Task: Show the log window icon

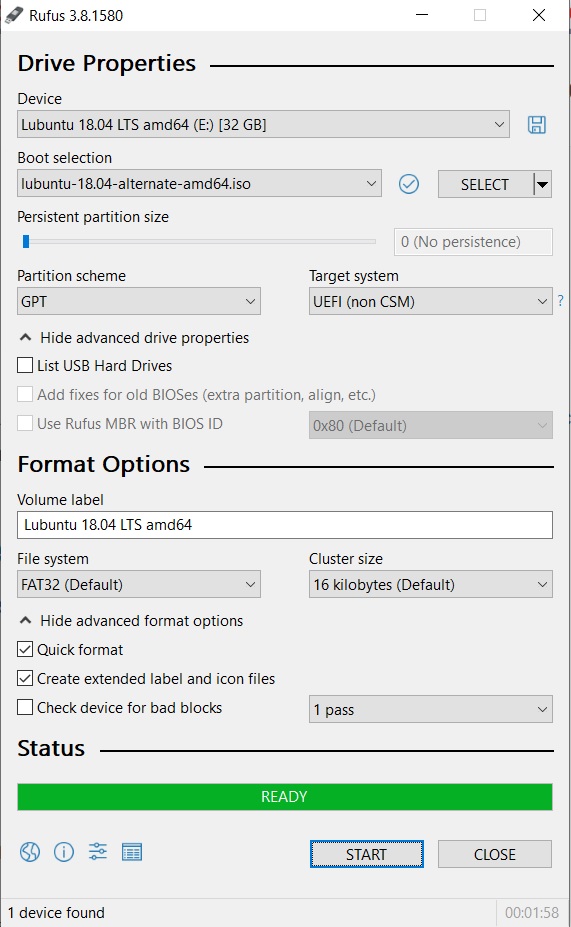Action: coord(132,852)
